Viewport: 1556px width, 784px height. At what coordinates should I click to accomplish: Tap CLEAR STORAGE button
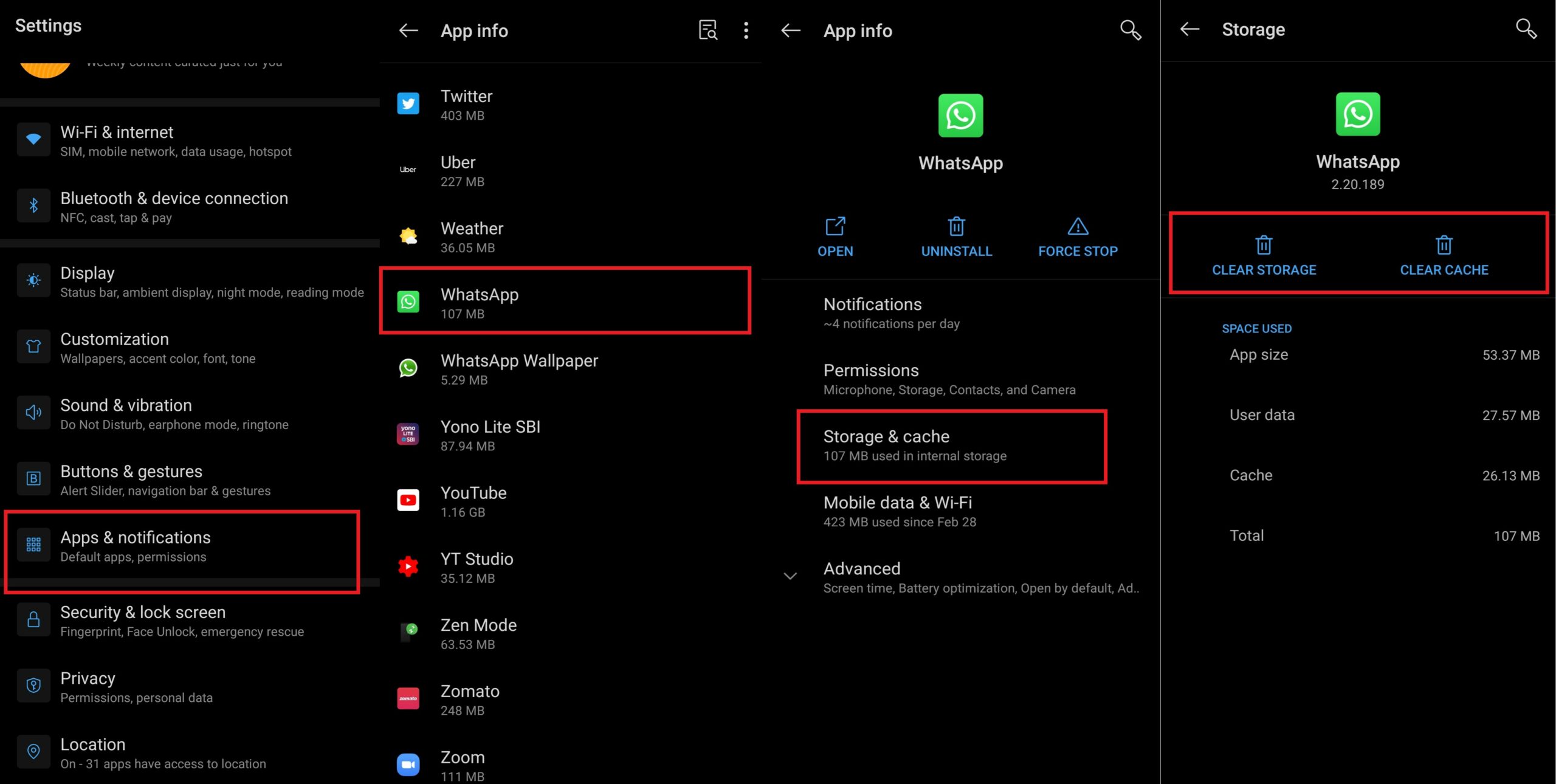[x=1264, y=256]
